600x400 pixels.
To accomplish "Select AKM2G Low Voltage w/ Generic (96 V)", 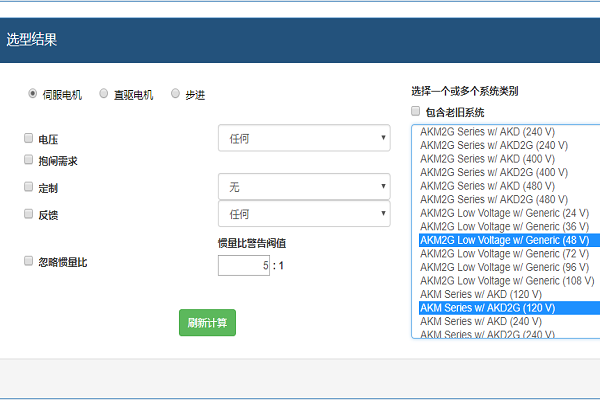I will [x=509, y=267].
